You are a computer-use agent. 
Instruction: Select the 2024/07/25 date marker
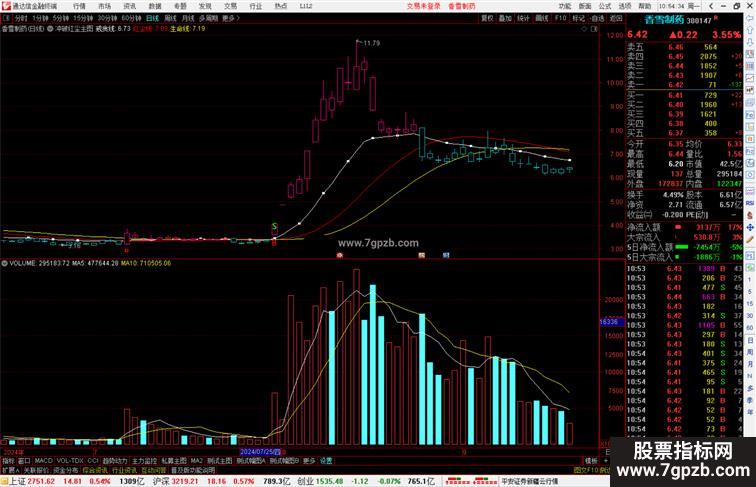pyautogui.click(x=260, y=452)
